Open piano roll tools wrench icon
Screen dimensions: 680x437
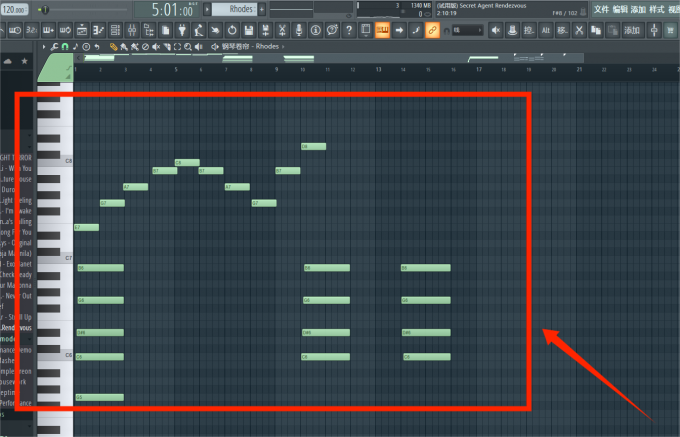tap(54, 46)
